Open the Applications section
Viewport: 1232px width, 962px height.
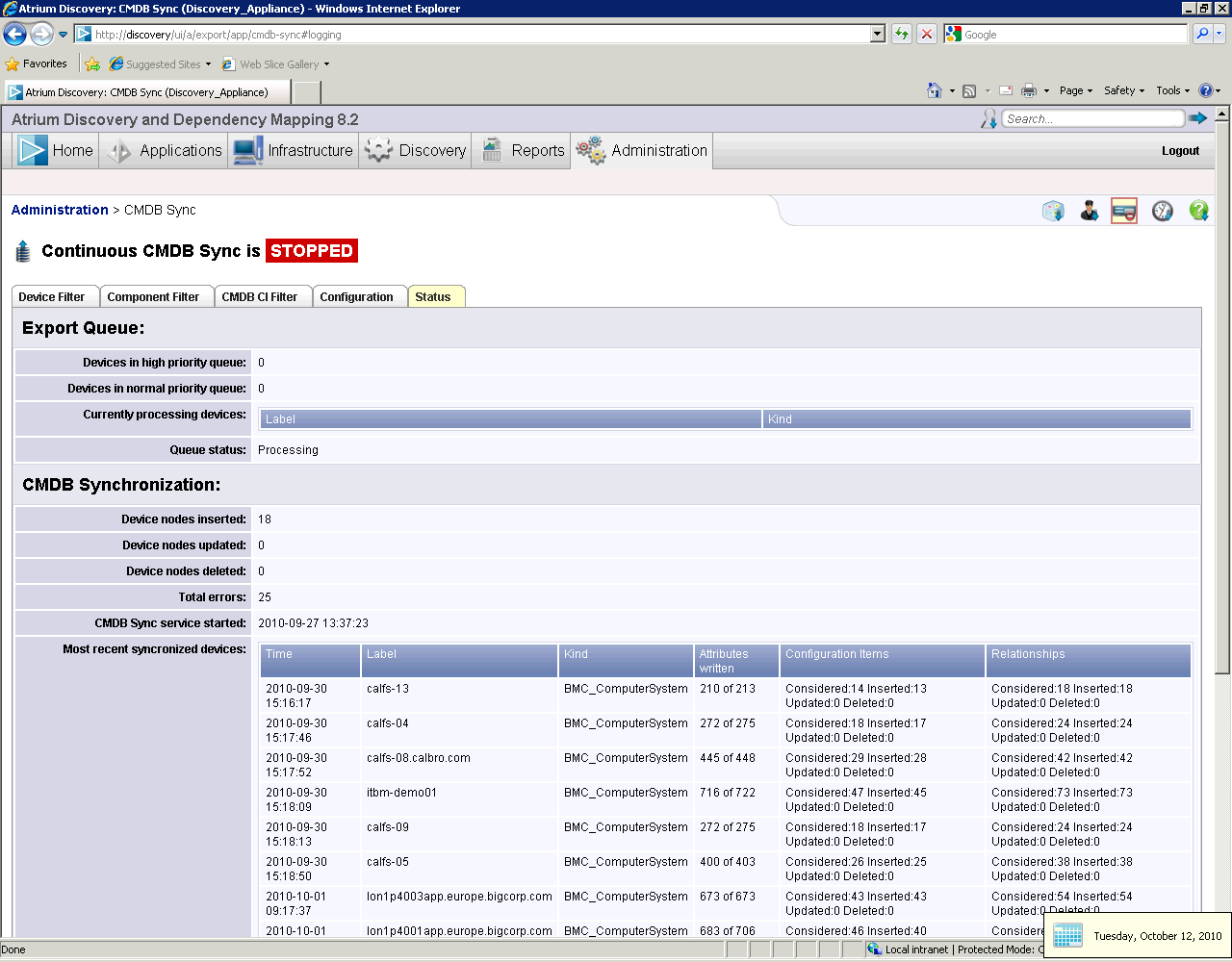[x=164, y=150]
